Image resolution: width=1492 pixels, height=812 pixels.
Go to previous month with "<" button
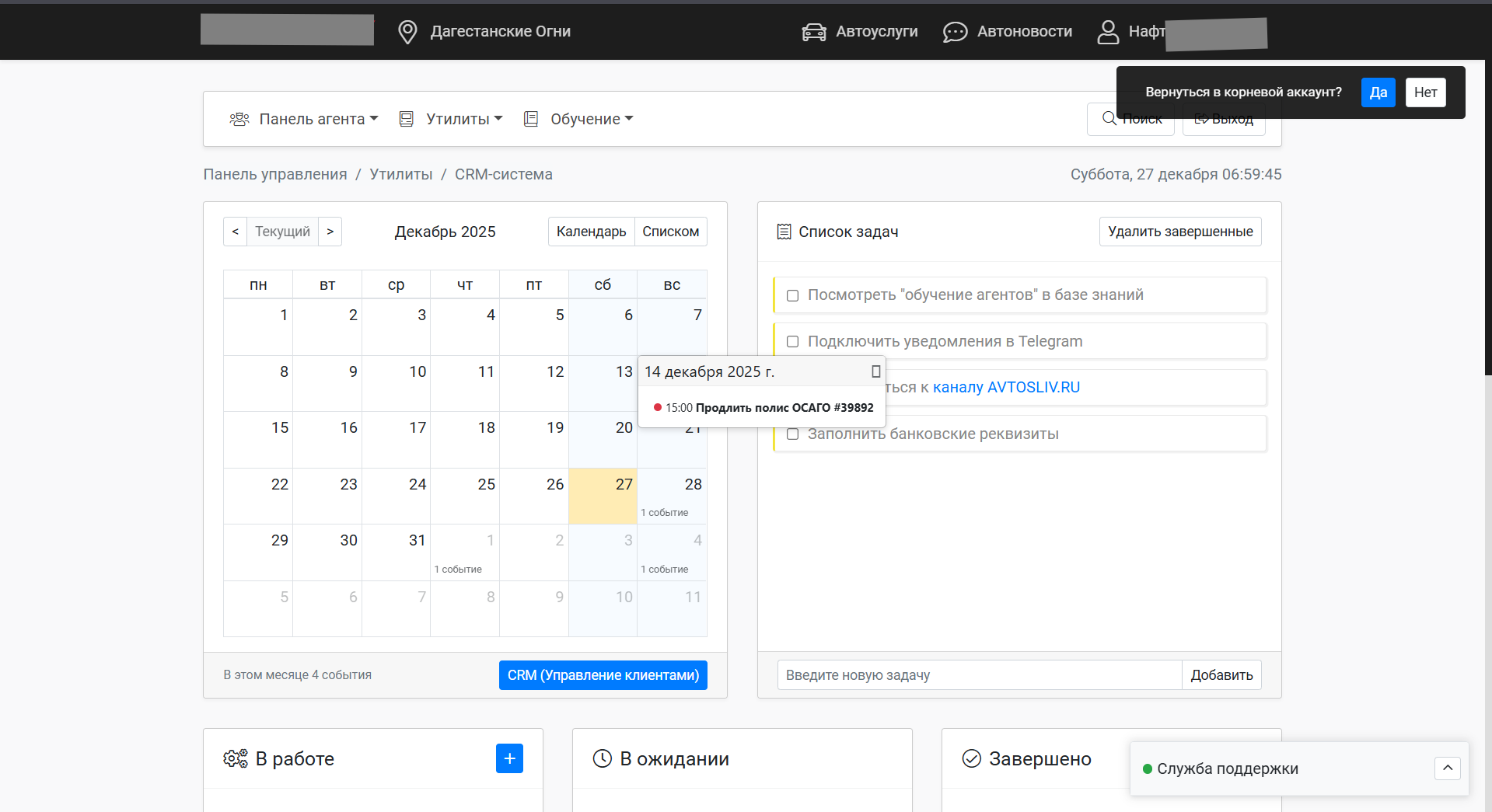tap(235, 232)
